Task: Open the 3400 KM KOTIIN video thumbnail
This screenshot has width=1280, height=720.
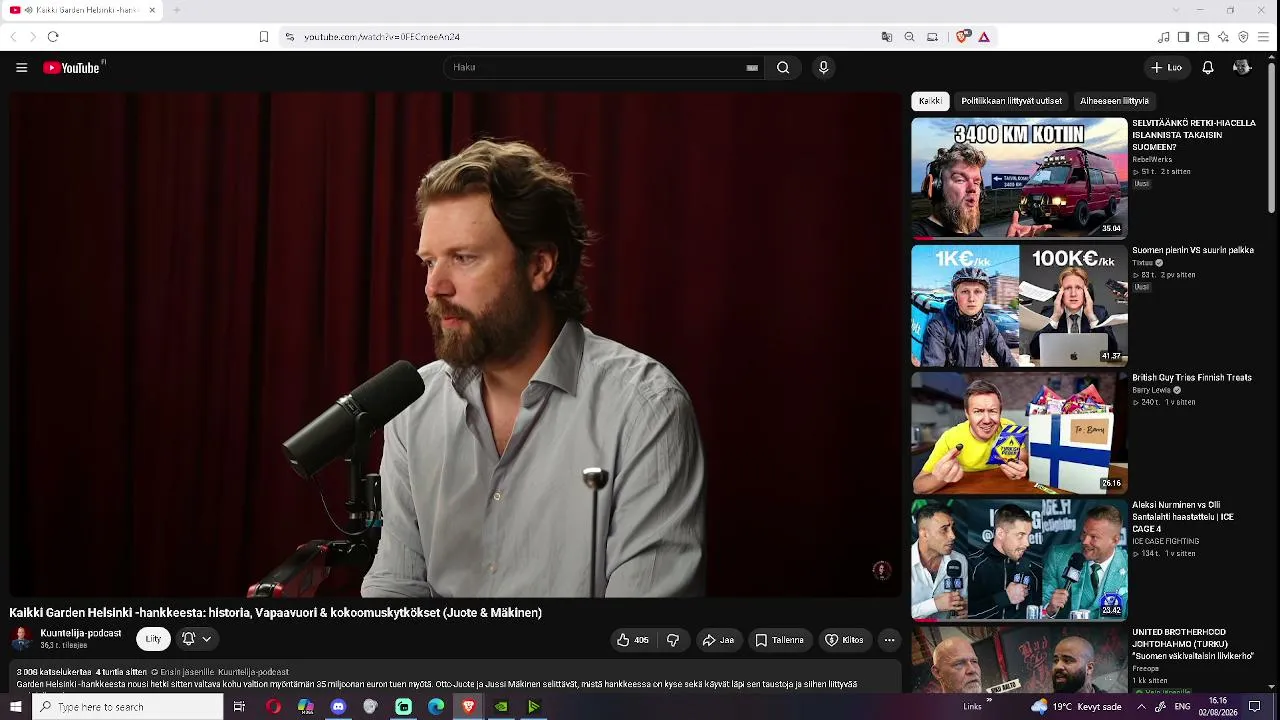Action: click(1019, 178)
